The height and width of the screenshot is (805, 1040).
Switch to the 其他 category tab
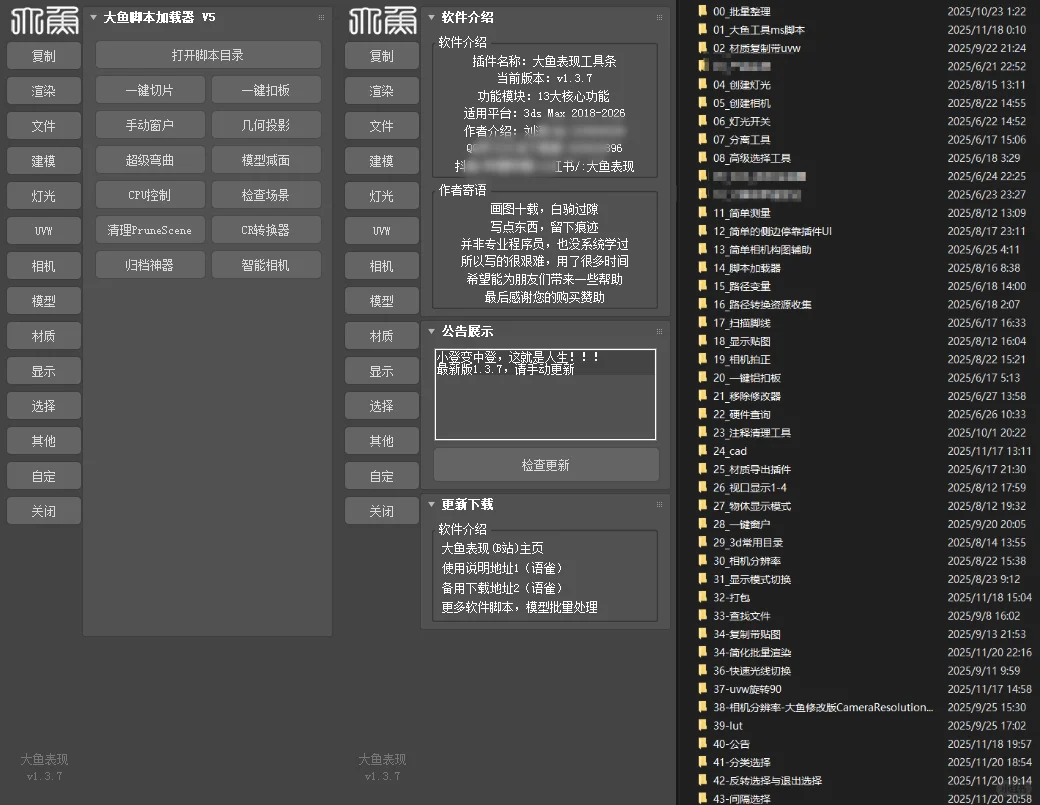[43, 440]
